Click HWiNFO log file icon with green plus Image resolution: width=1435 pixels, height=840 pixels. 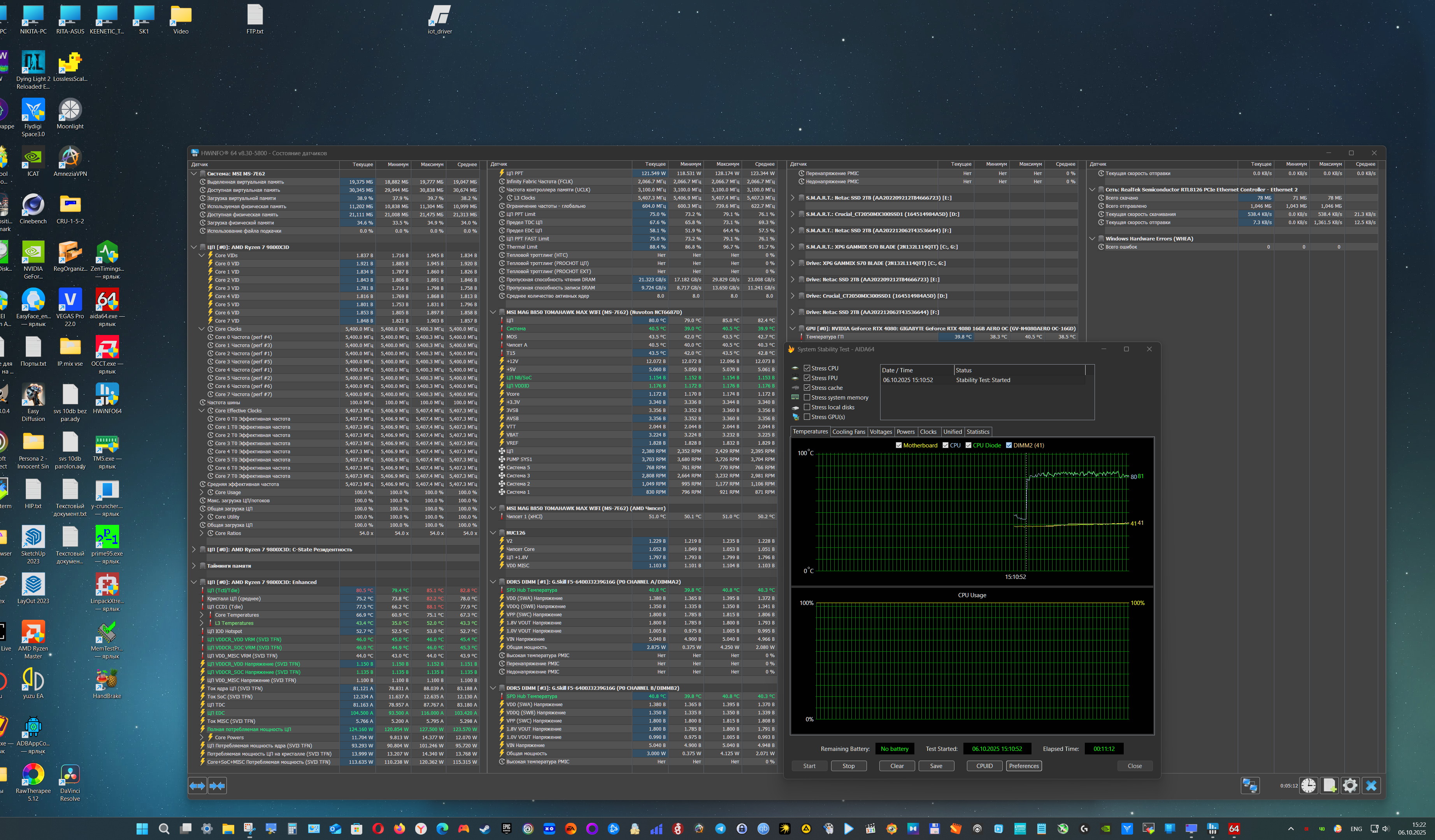pyautogui.click(x=1329, y=785)
